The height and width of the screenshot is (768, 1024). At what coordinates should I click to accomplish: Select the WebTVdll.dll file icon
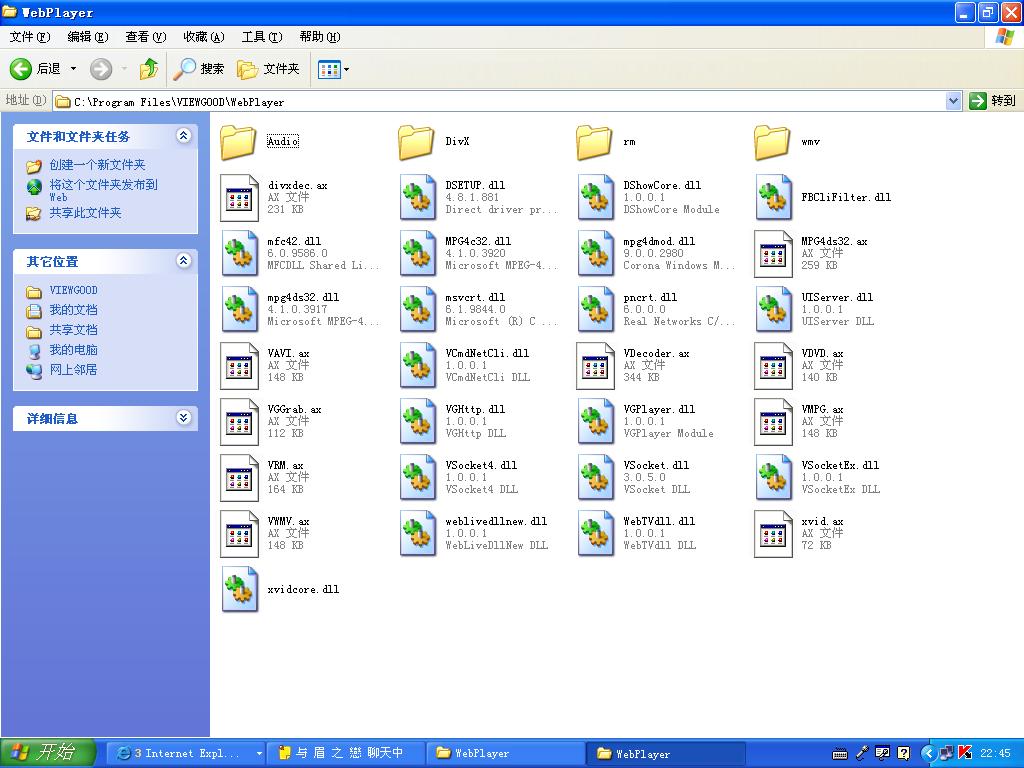point(596,534)
